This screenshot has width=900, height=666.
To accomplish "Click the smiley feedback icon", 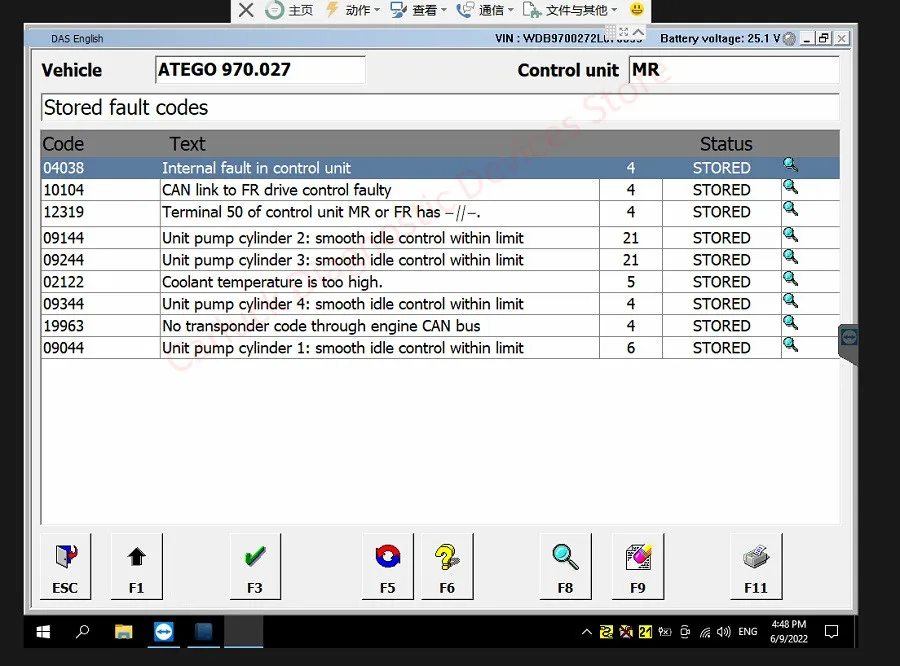I will 637,9.
